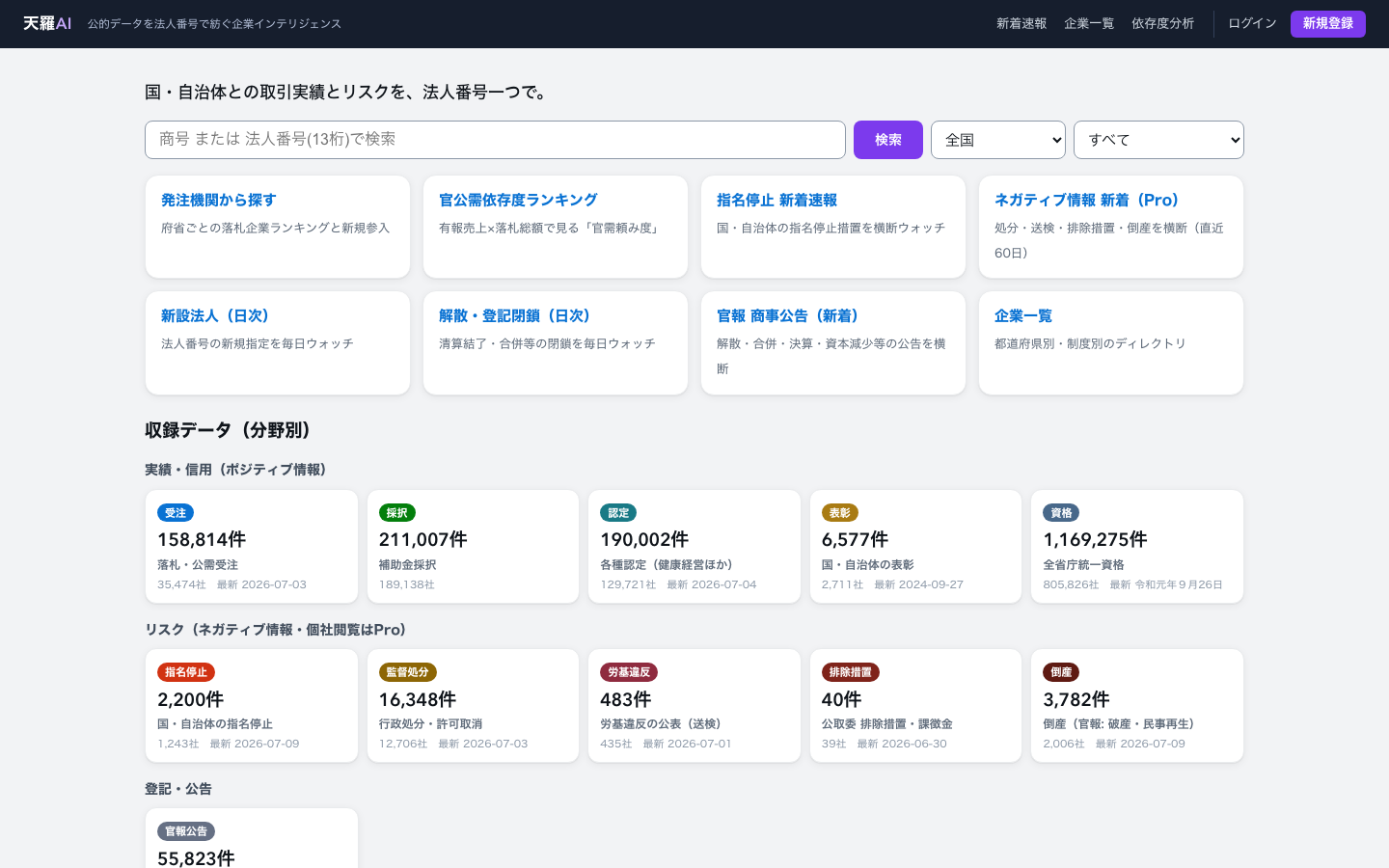Click the gray 官報公告 badge
The height and width of the screenshot is (868, 1389).
point(186,831)
